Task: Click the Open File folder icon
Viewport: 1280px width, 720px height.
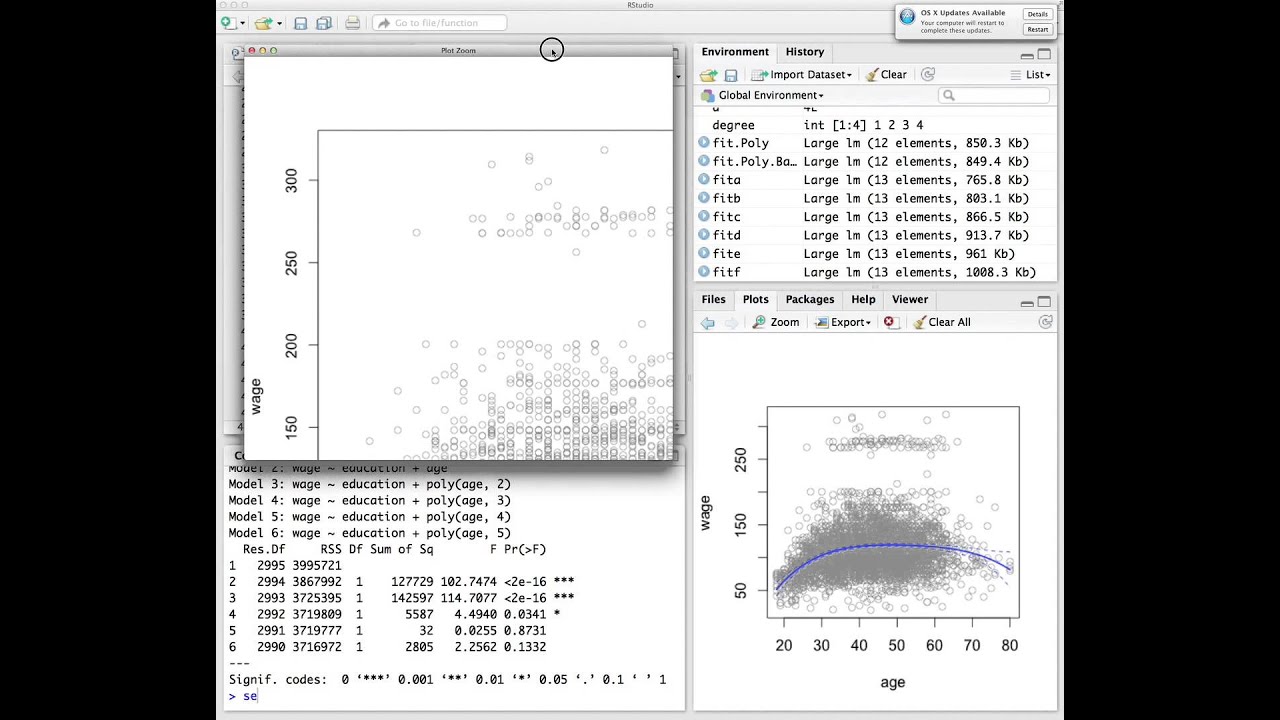Action: [263, 23]
